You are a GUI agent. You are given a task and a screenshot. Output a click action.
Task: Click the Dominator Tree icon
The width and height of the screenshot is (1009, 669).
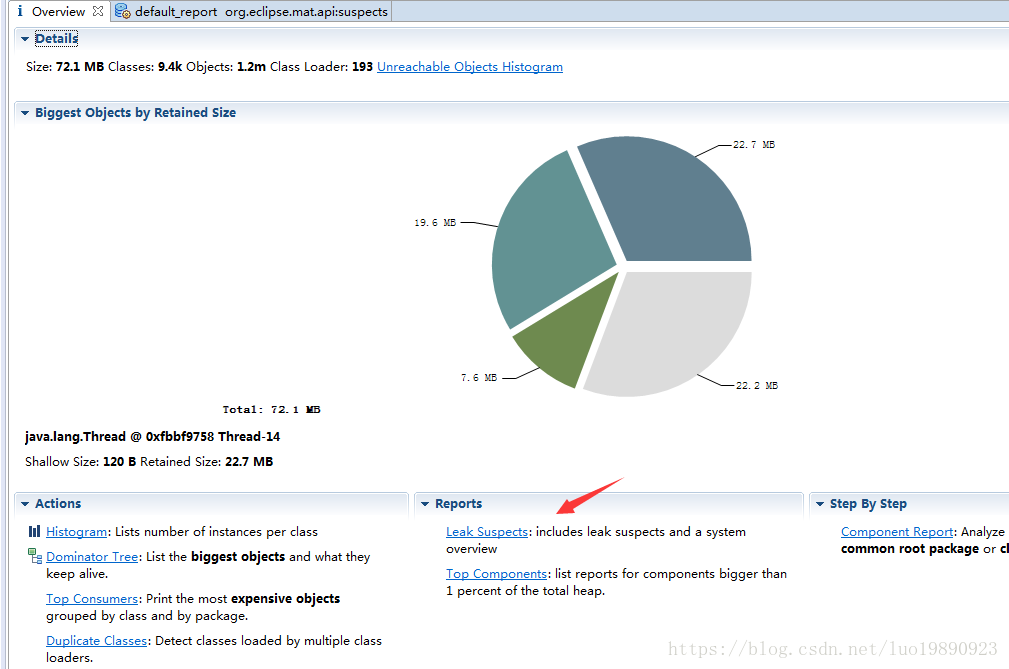35,556
